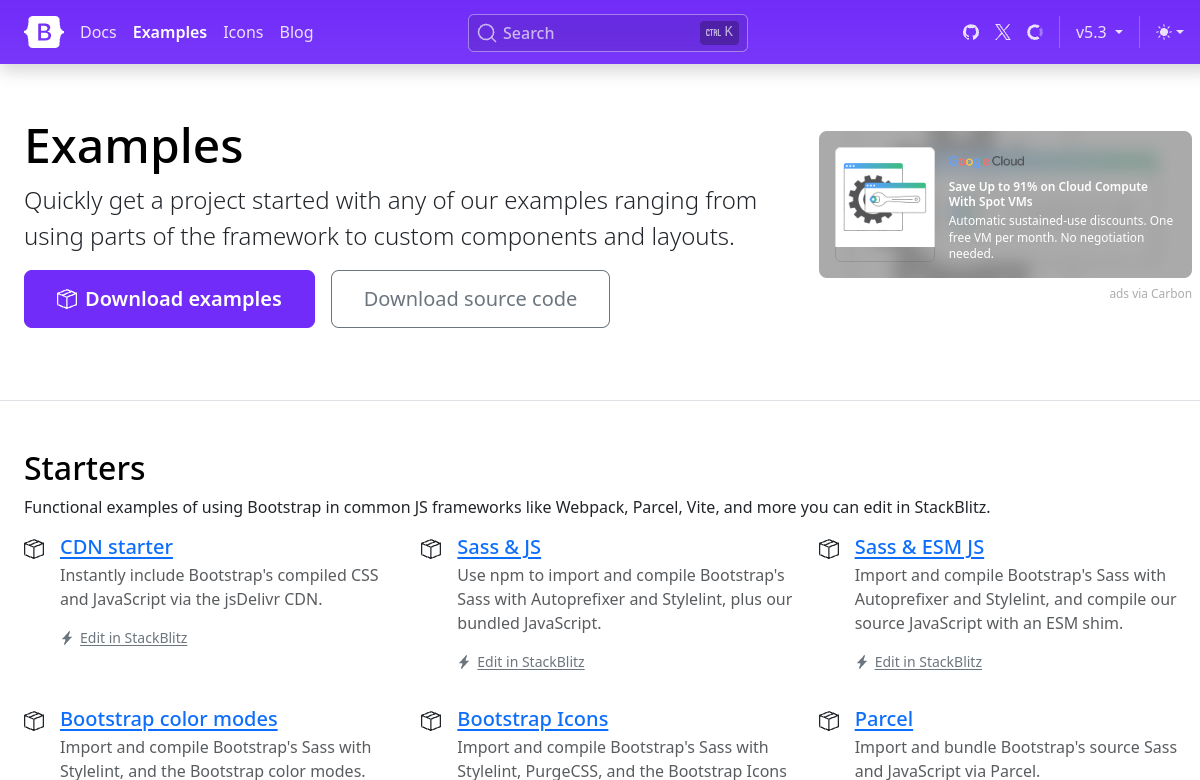
Task: Edit Sass & ESM JS in StackBlitz
Action: click(x=928, y=662)
